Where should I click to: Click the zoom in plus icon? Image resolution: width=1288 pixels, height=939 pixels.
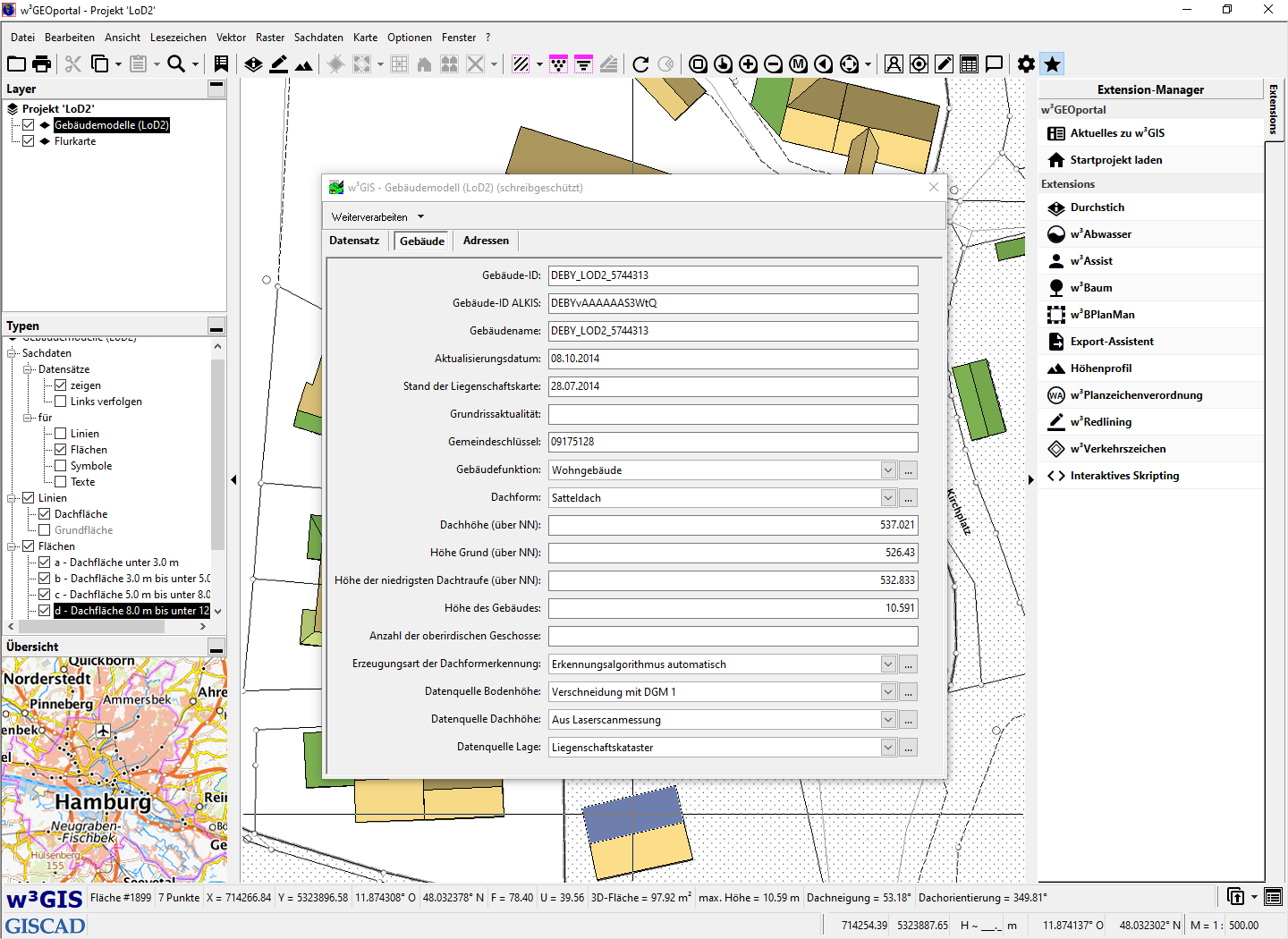(x=749, y=63)
